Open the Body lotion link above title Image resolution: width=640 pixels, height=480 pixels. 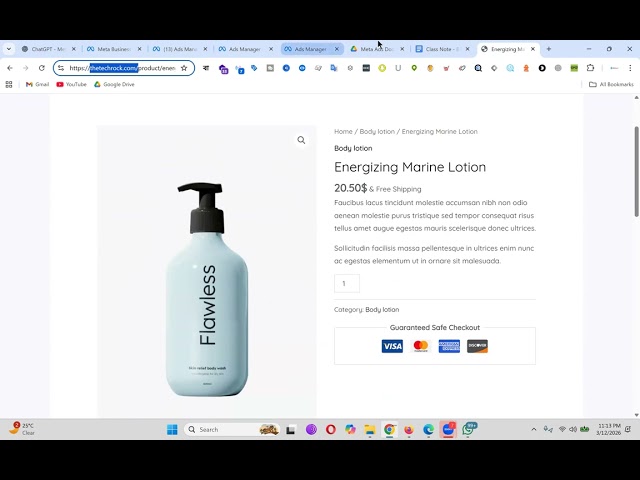(x=353, y=148)
